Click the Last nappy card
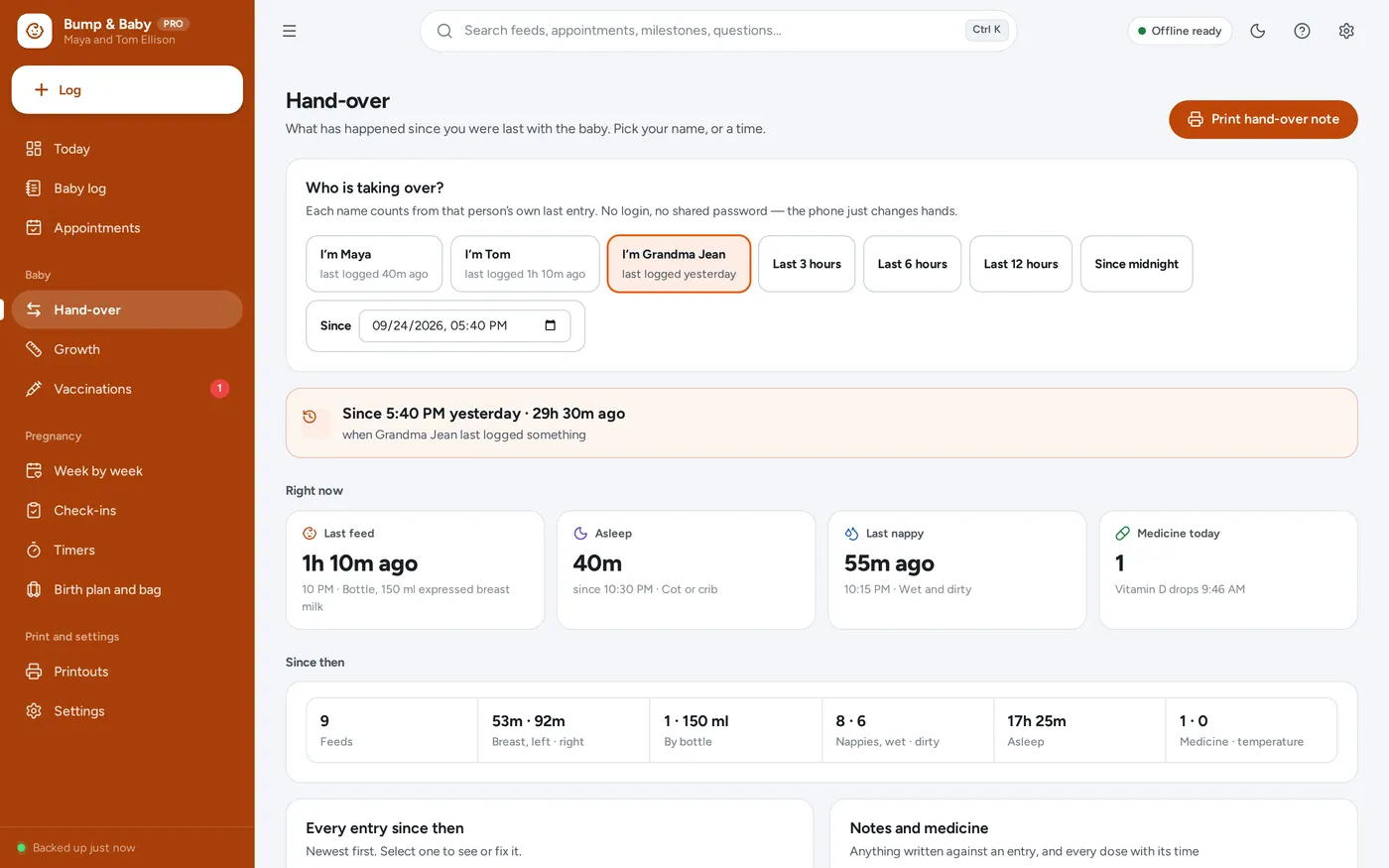Image resolution: width=1389 pixels, height=868 pixels. (956, 569)
